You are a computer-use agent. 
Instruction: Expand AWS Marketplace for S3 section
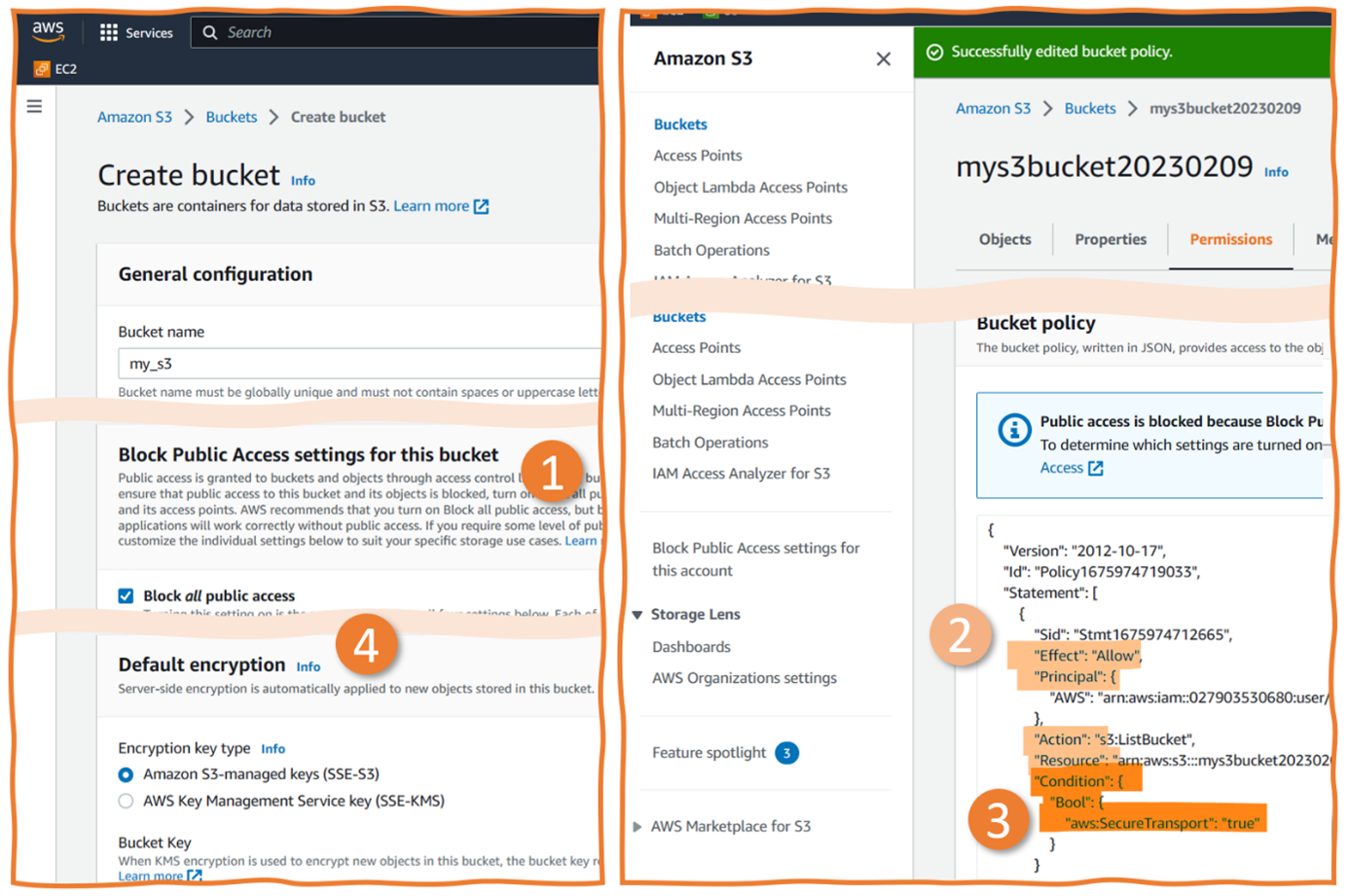tap(638, 827)
